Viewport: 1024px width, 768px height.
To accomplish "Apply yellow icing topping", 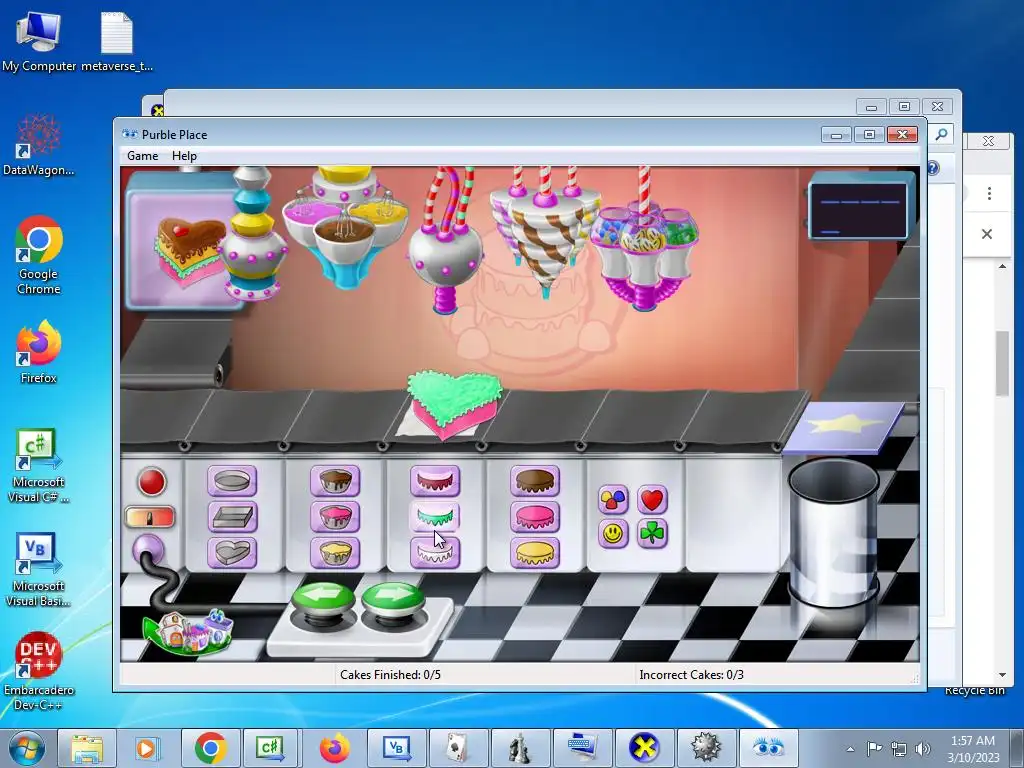I will tap(535, 552).
